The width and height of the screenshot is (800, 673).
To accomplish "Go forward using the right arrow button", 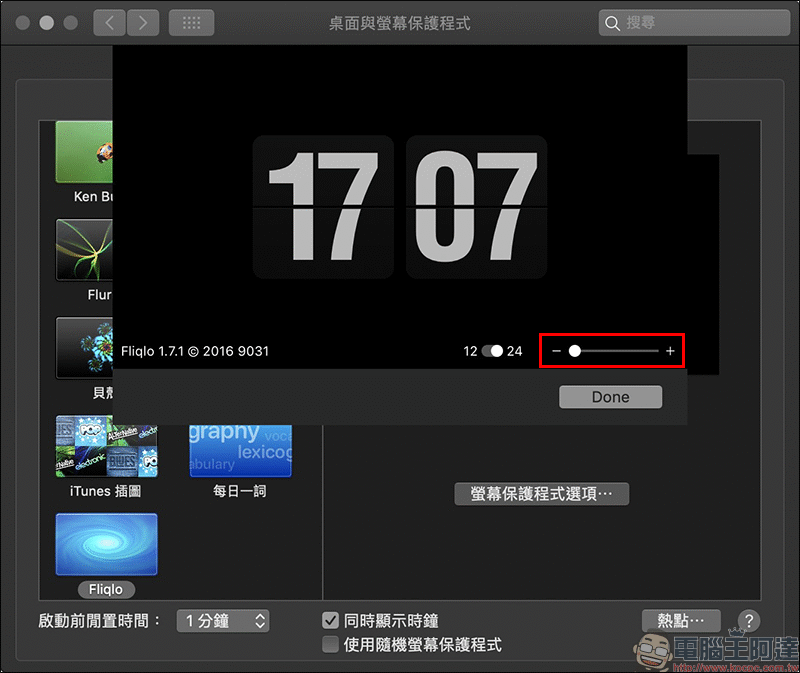I will point(143,23).
